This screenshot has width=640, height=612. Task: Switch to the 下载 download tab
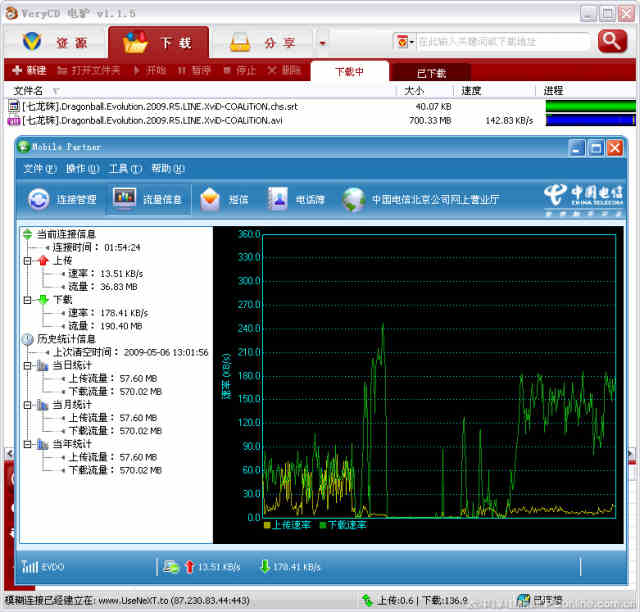tap(159, 43)
